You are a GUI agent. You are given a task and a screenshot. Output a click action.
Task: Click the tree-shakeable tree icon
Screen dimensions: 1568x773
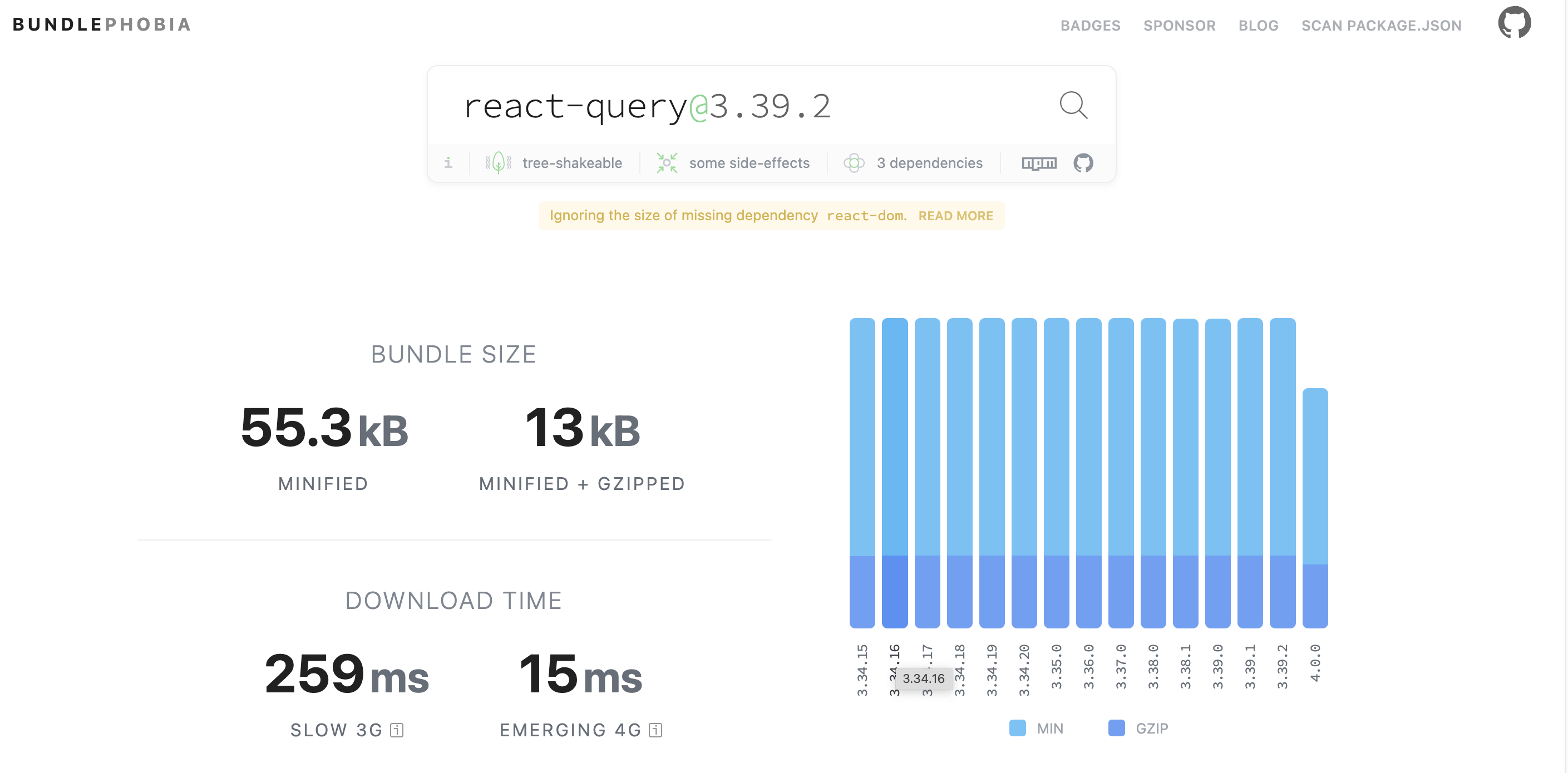[x=497, y=162]
